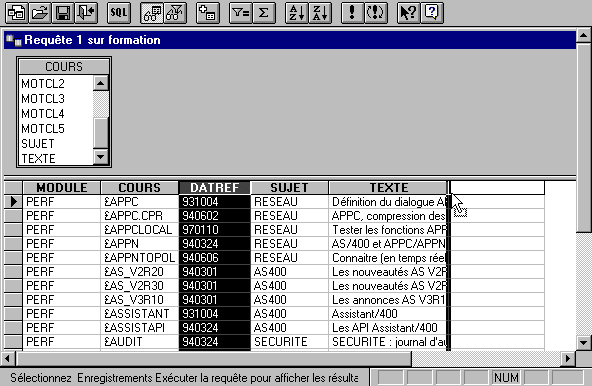The width and height of the screenshot is (592, 386).
Task: Select TEXTE field in COURS table list
Action: tap(56, 159)
